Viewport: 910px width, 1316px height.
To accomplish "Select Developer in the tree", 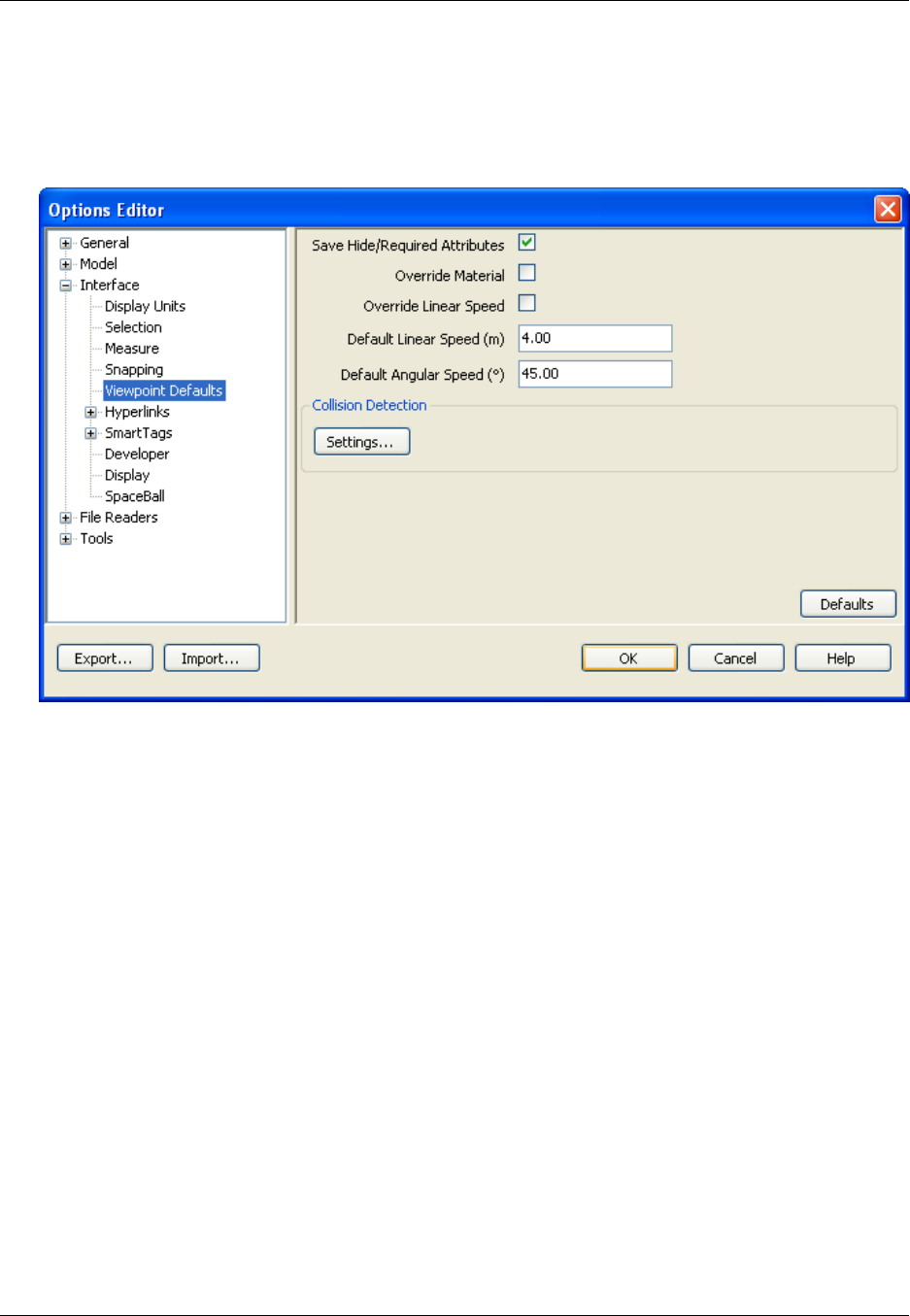I will 137,455.
